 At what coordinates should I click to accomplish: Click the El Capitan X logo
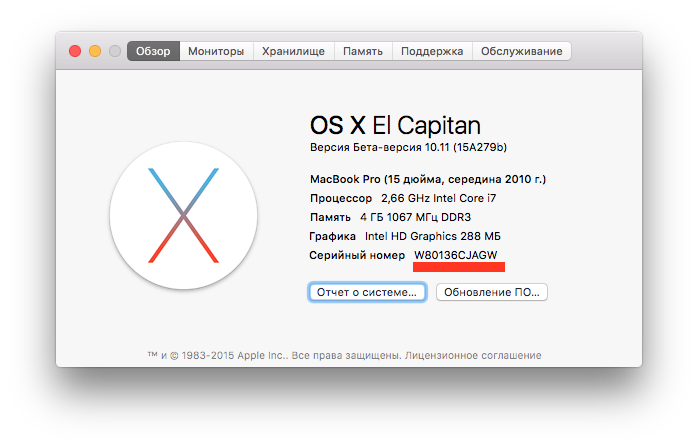click(x=183, y=215)
